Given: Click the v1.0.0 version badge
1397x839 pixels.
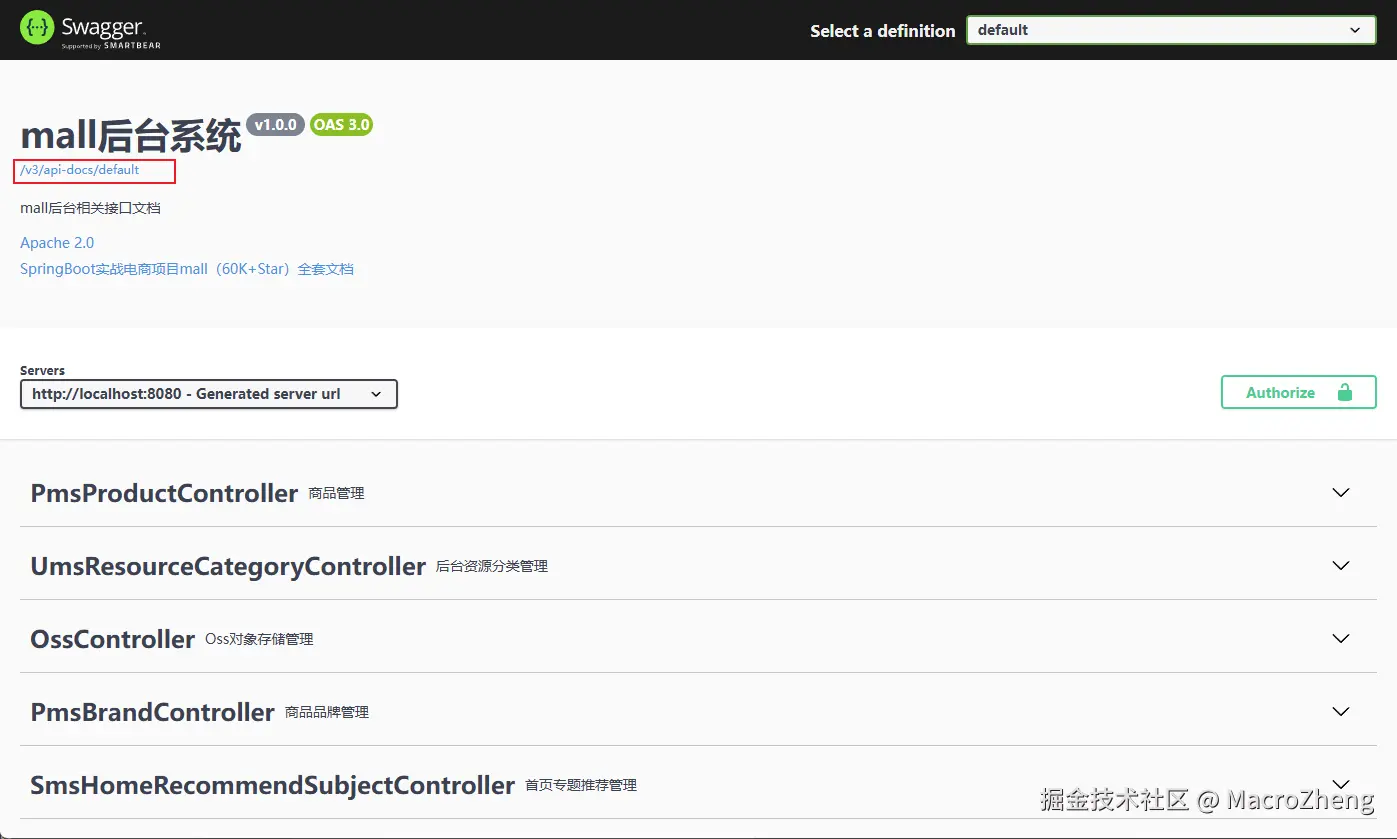Looking at the screenshot, I should tap(275, 125).
